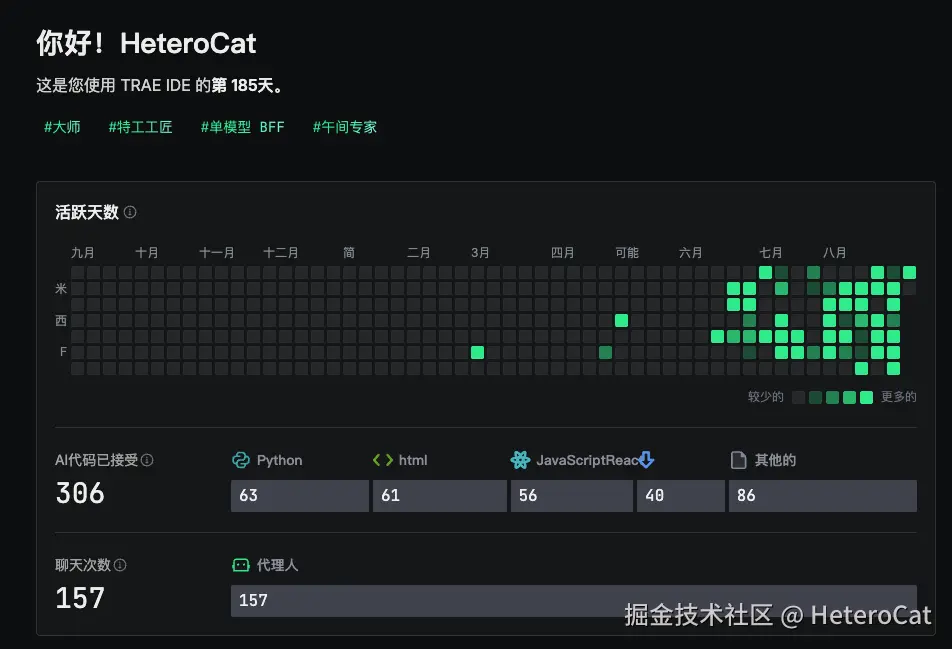This screenshot has height=649, width=952.
Task: Click the Python language icon
Action: 241,460
